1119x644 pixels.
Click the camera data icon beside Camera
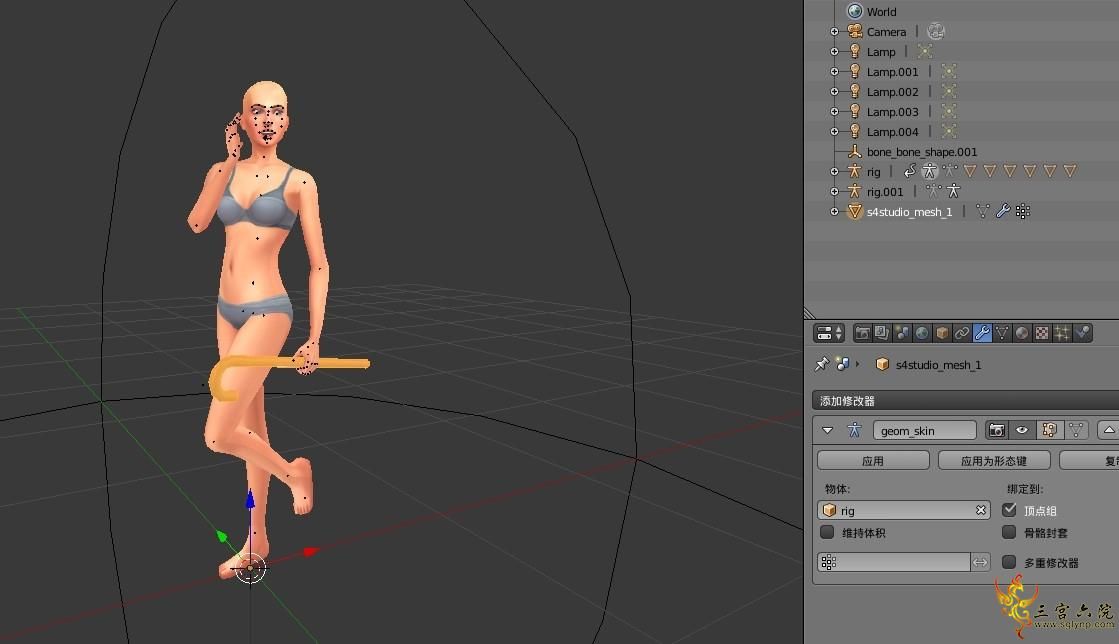click(x=936, y=31)
